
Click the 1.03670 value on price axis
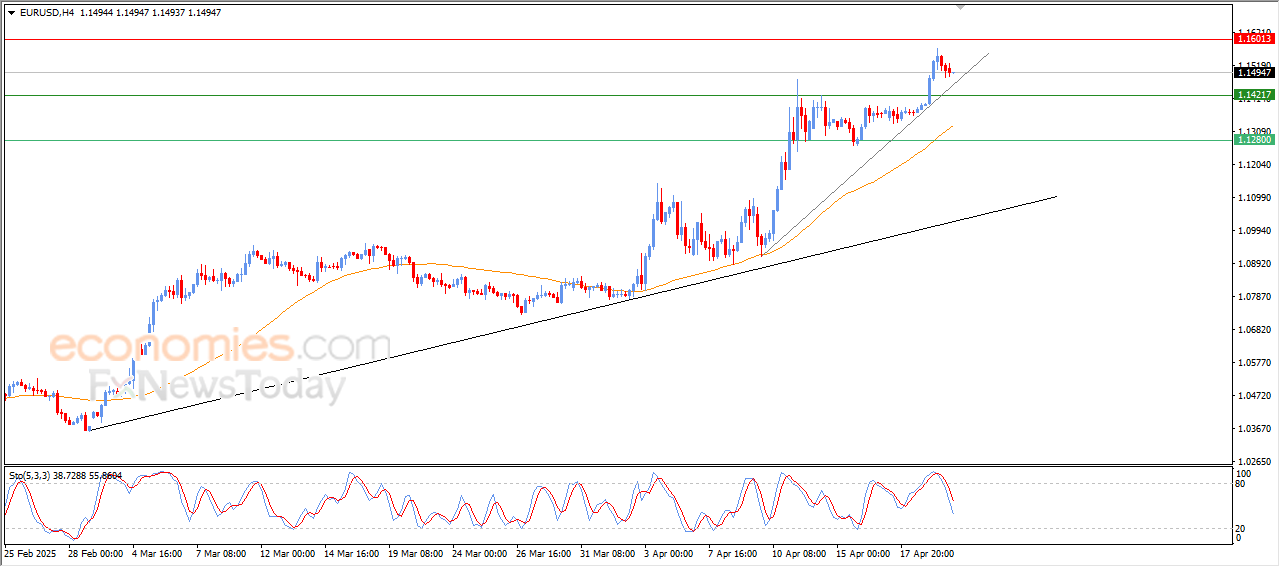(1254, 429)
